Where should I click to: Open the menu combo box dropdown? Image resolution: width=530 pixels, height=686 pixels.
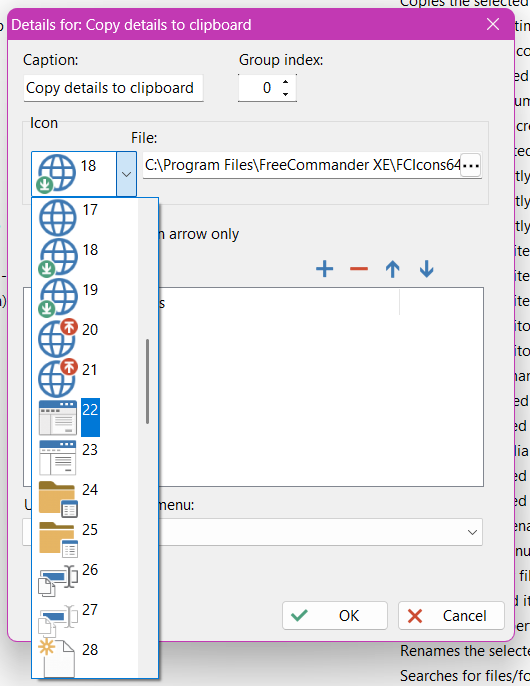[x=472, y=532]
